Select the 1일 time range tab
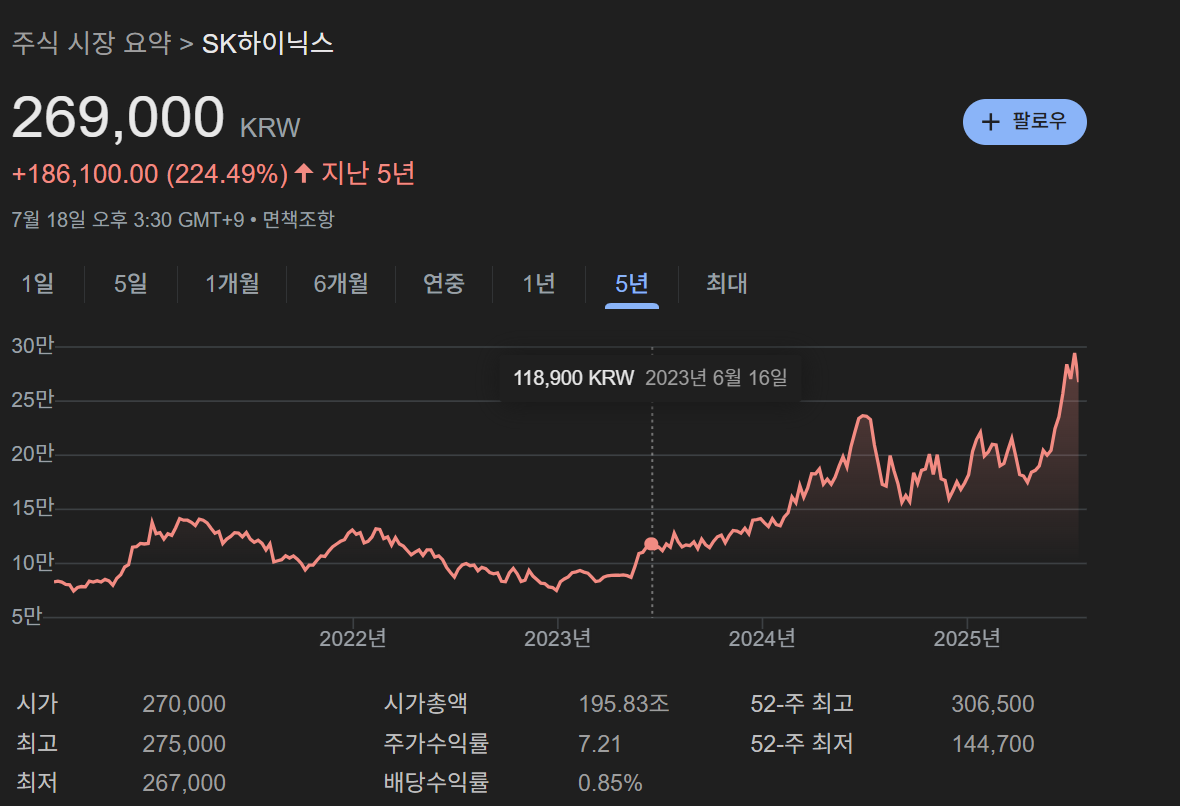 [x=38, y=284]
